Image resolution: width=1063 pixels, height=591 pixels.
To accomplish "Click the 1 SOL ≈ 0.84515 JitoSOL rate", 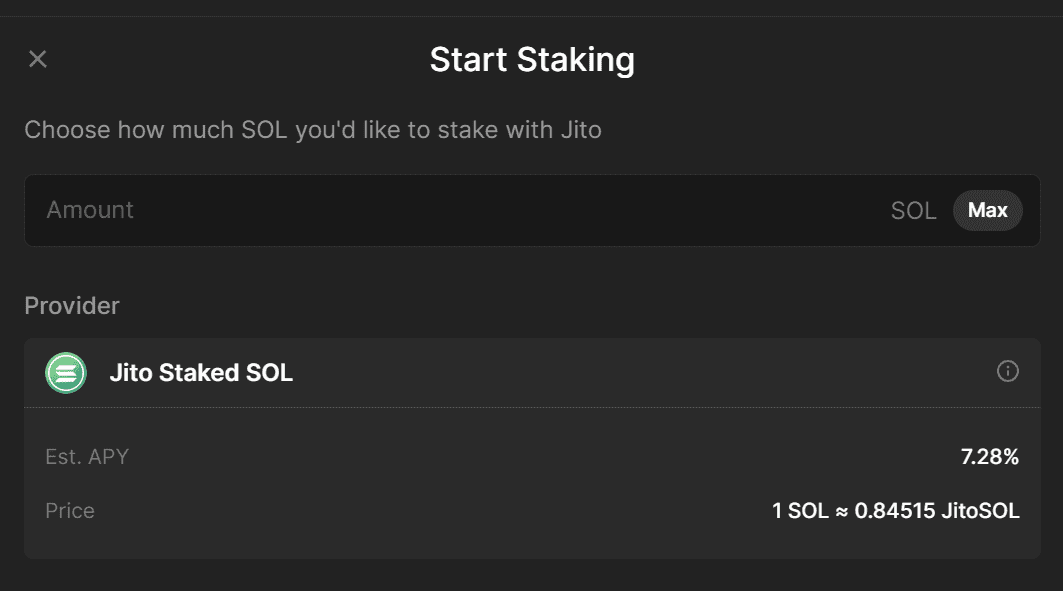I will coord(895,511).
